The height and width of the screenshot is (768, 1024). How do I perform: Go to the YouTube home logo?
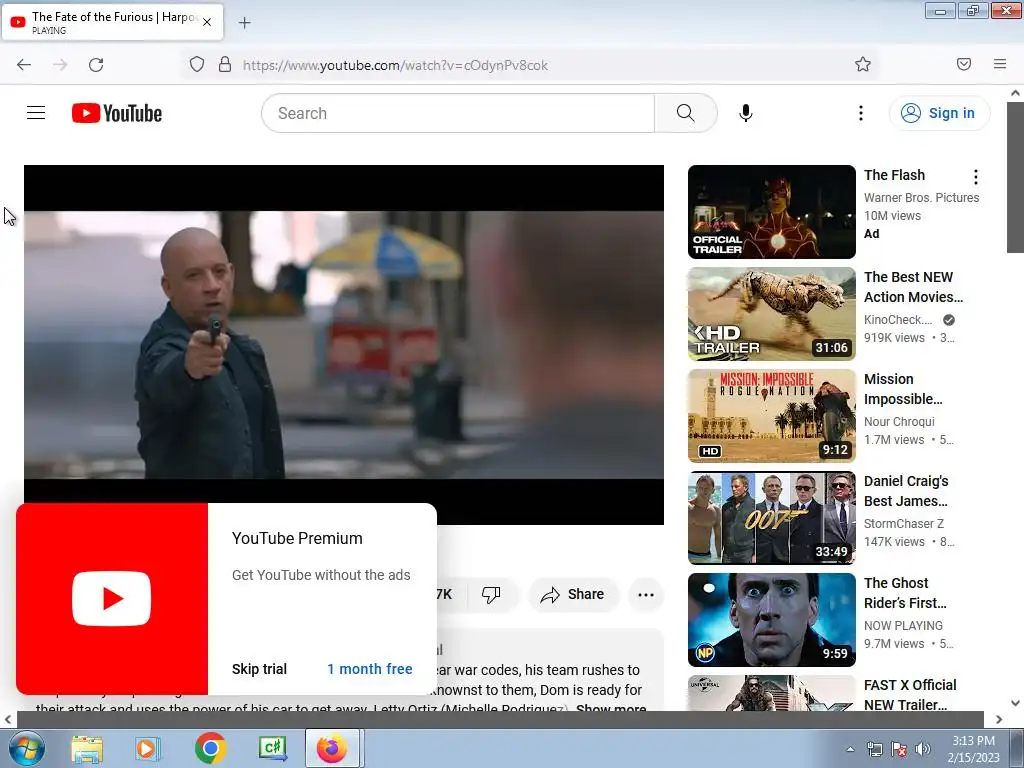pos(117,113)
